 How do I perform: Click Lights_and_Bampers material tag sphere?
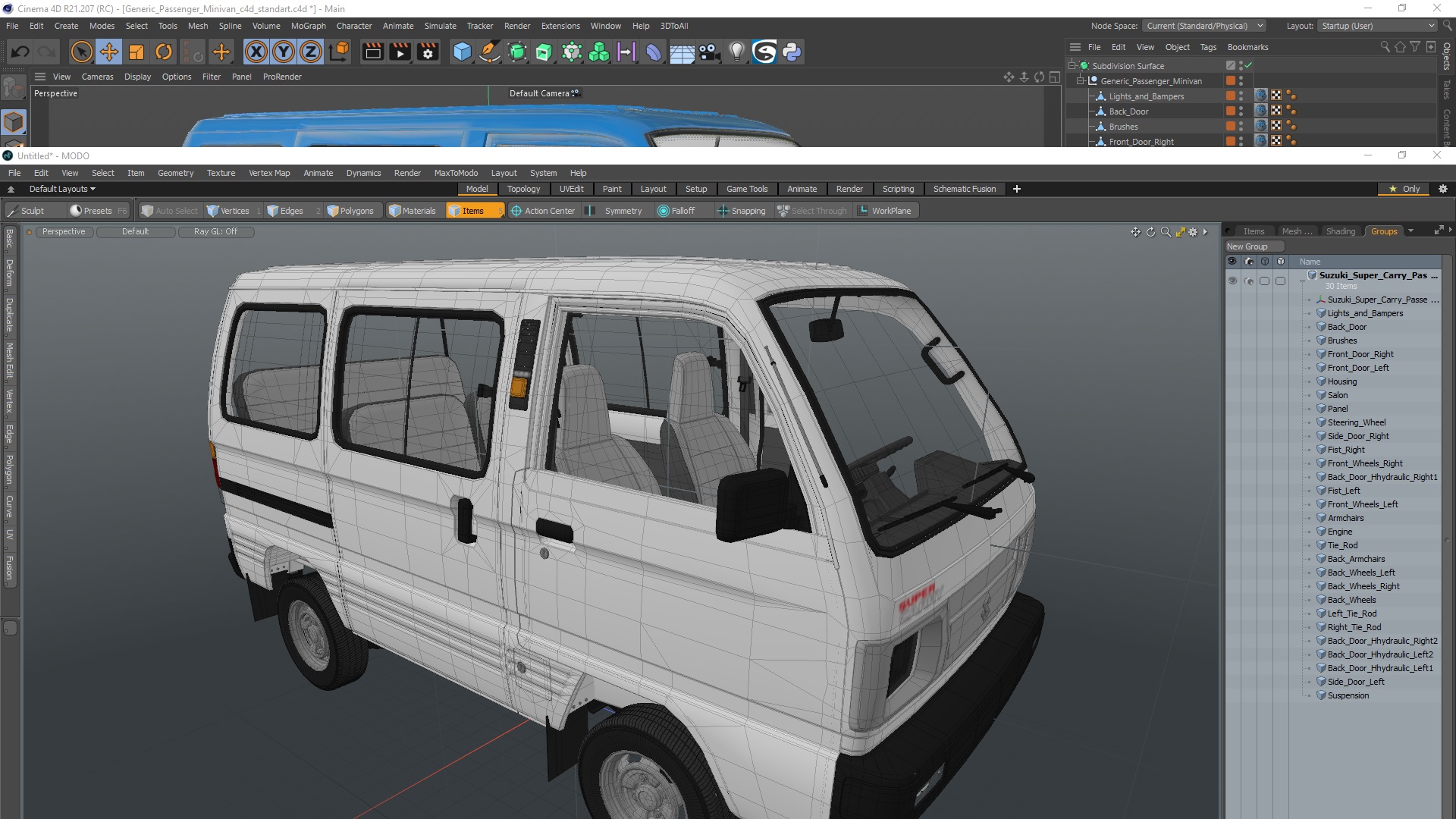click(x=1261, y=96)
